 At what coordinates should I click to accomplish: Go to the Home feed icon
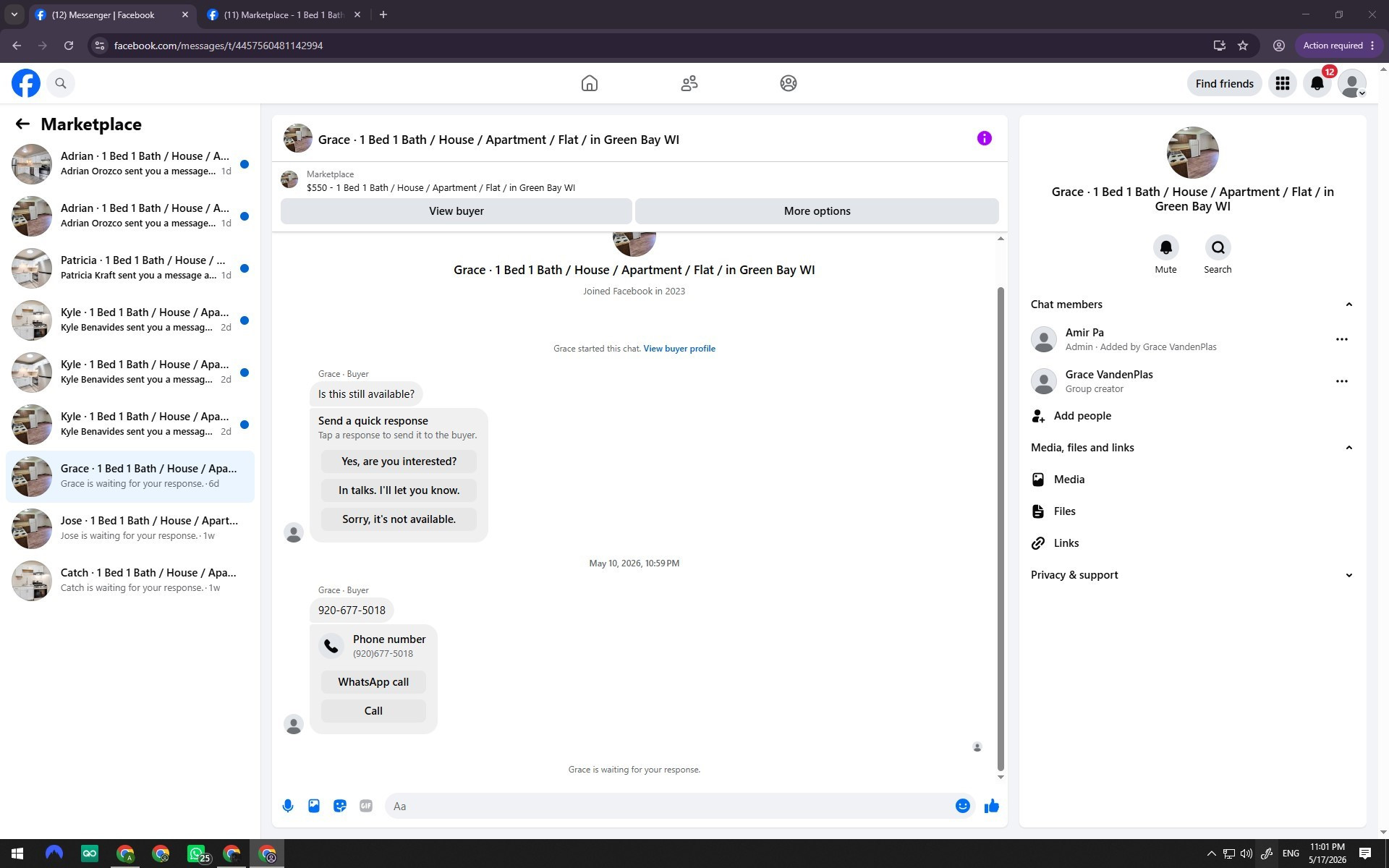pos(590,83)
